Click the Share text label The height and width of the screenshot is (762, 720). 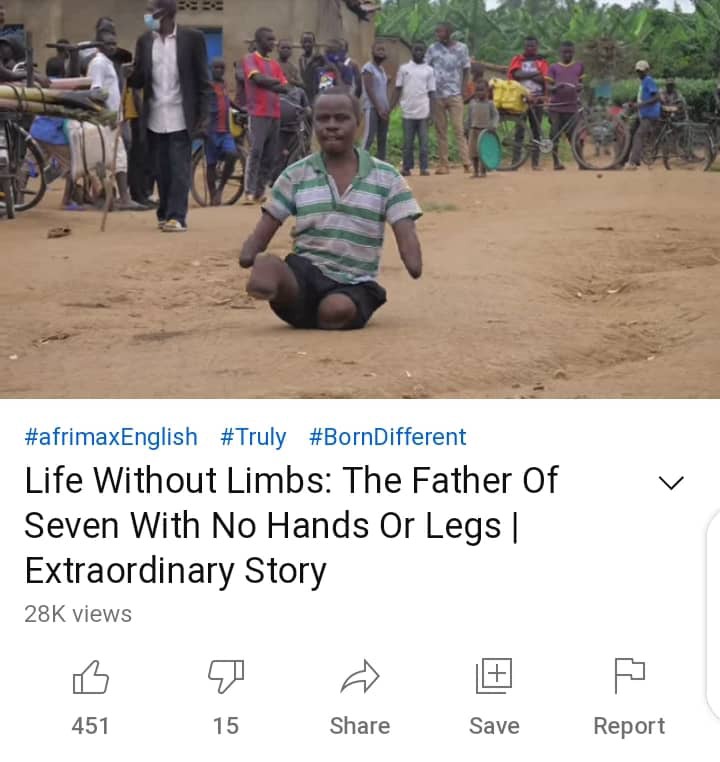[360, 726]
